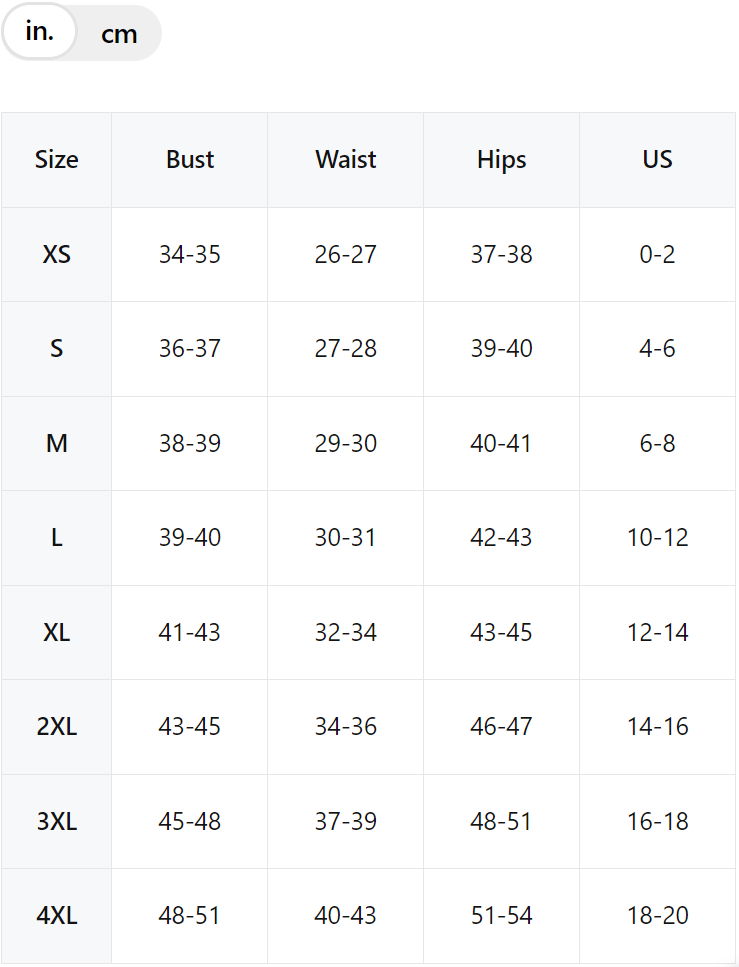Click the 34-35 bust cell
The height and width of the screenshot is (967, 739).
190,255
